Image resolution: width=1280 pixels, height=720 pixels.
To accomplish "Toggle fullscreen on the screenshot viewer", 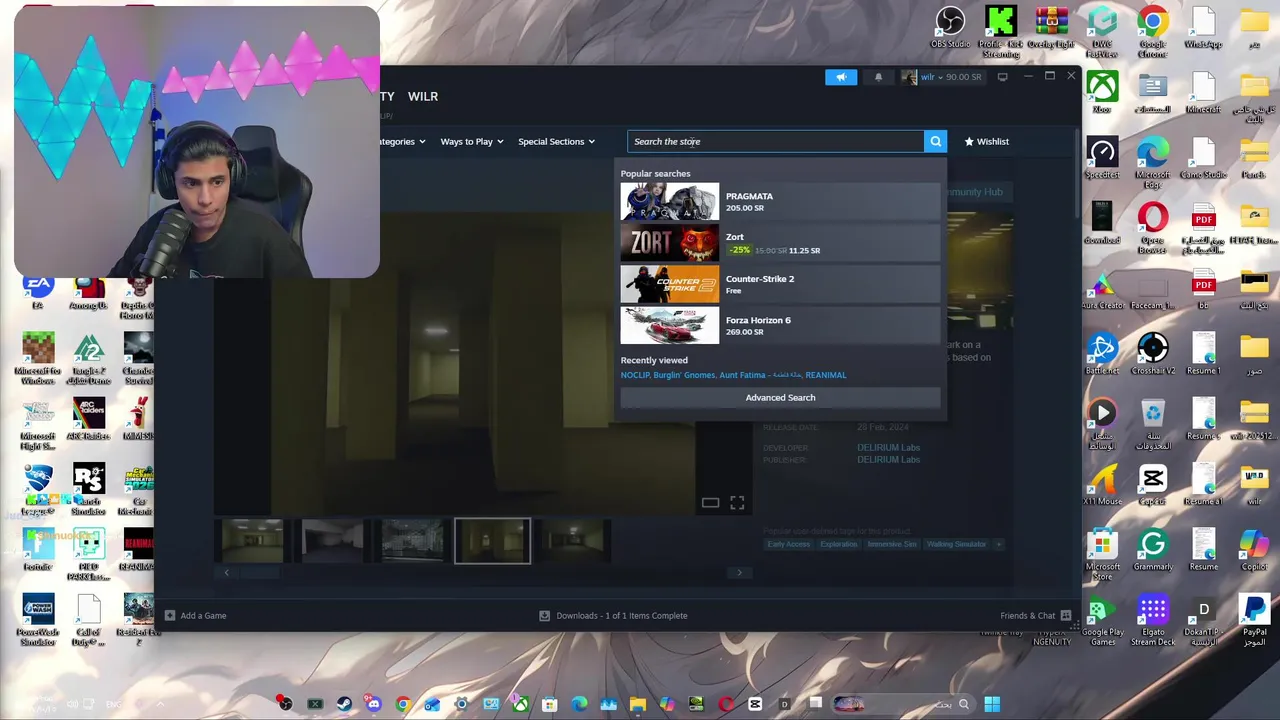I will coord(737,503).
